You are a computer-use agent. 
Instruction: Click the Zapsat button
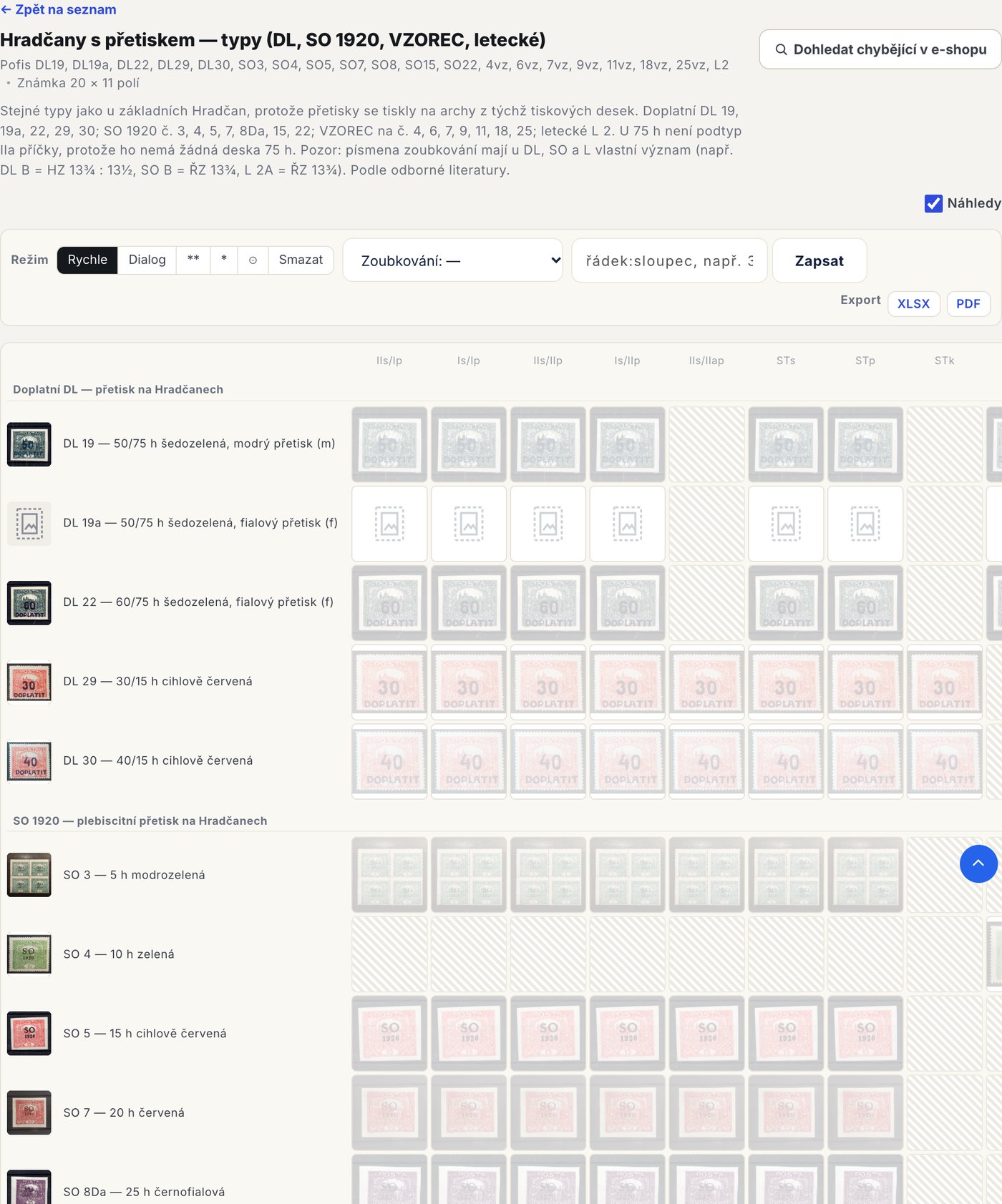(x=819, y=260)
